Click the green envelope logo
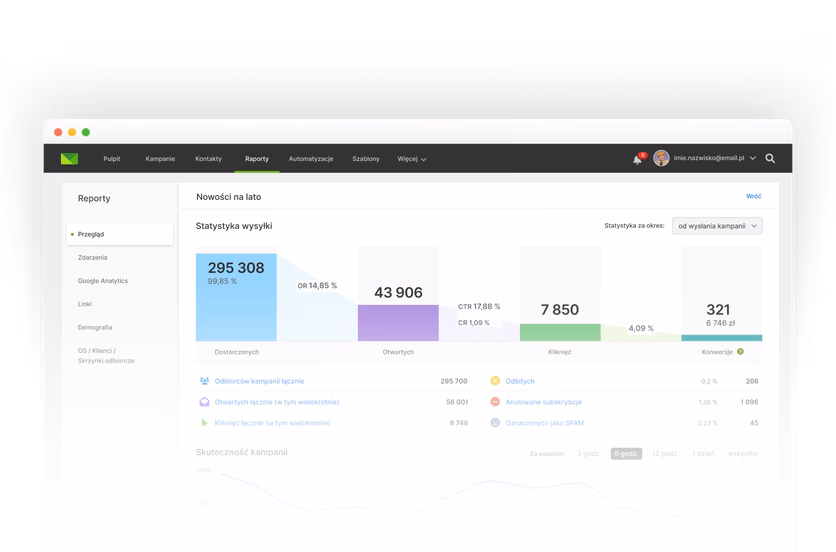836x552 pixels. [x=69, y=158]
